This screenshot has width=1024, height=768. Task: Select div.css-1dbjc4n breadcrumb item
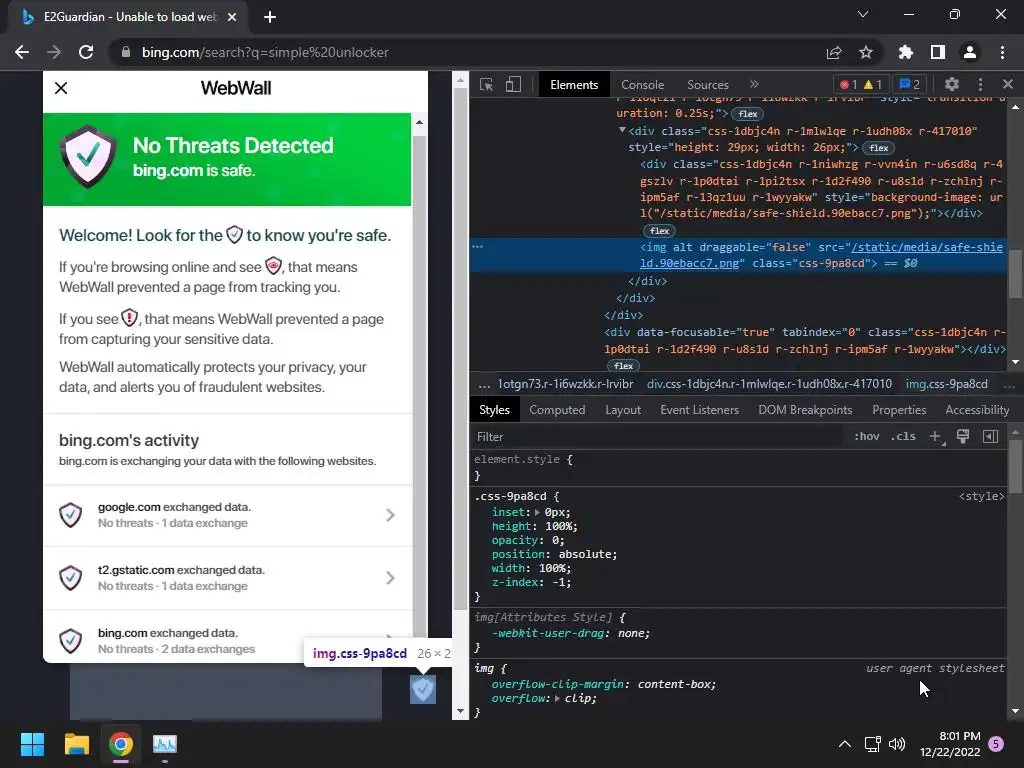[x=769, y=384]
